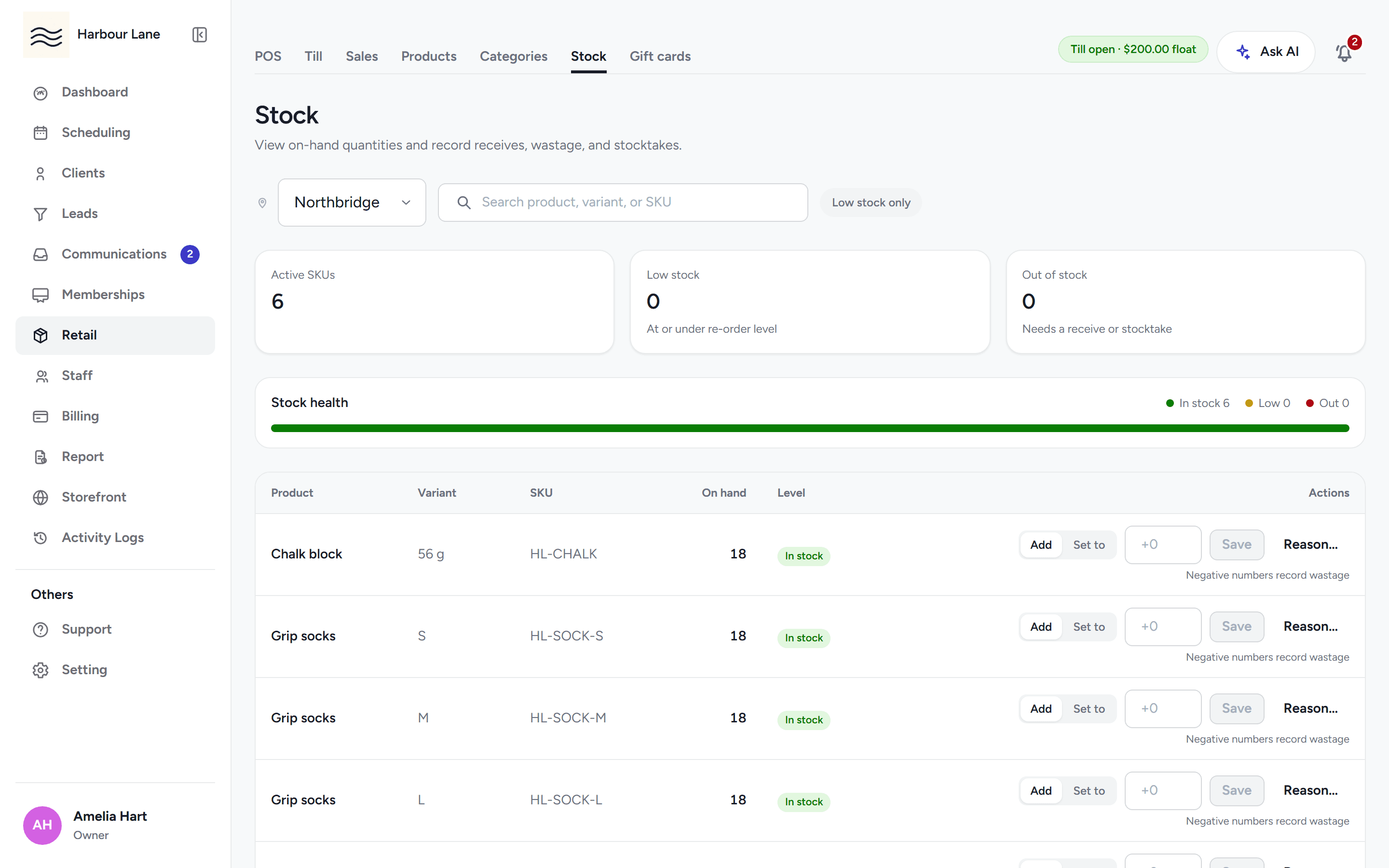
Task: Click the Memberships card icon
Action: pos(40,295)
